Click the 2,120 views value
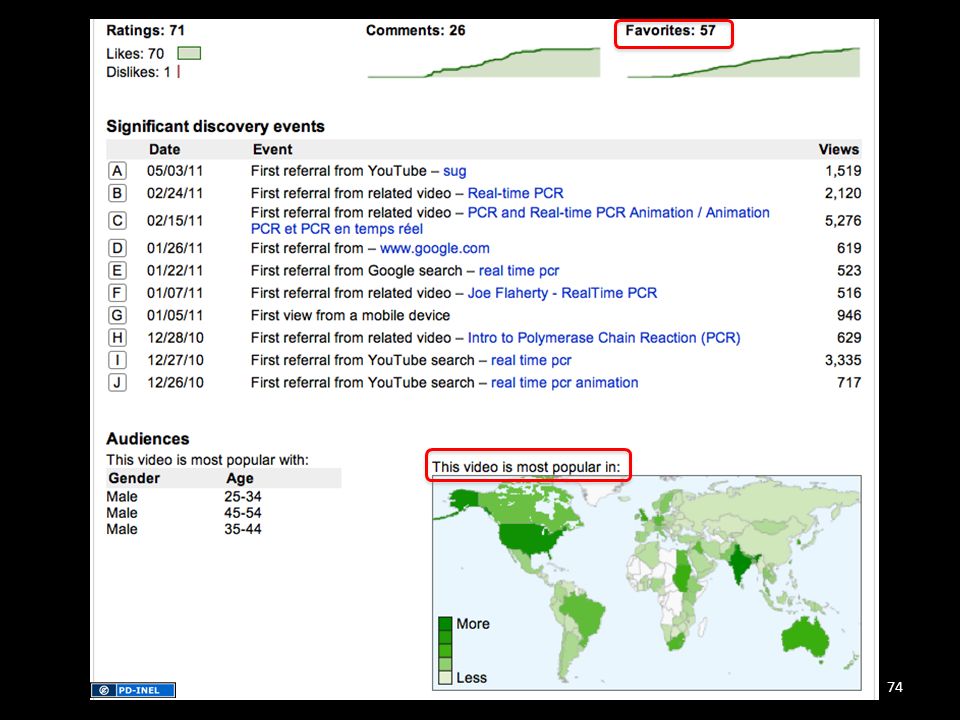Viewport: 960px width, 720px height. coord(843,193)
